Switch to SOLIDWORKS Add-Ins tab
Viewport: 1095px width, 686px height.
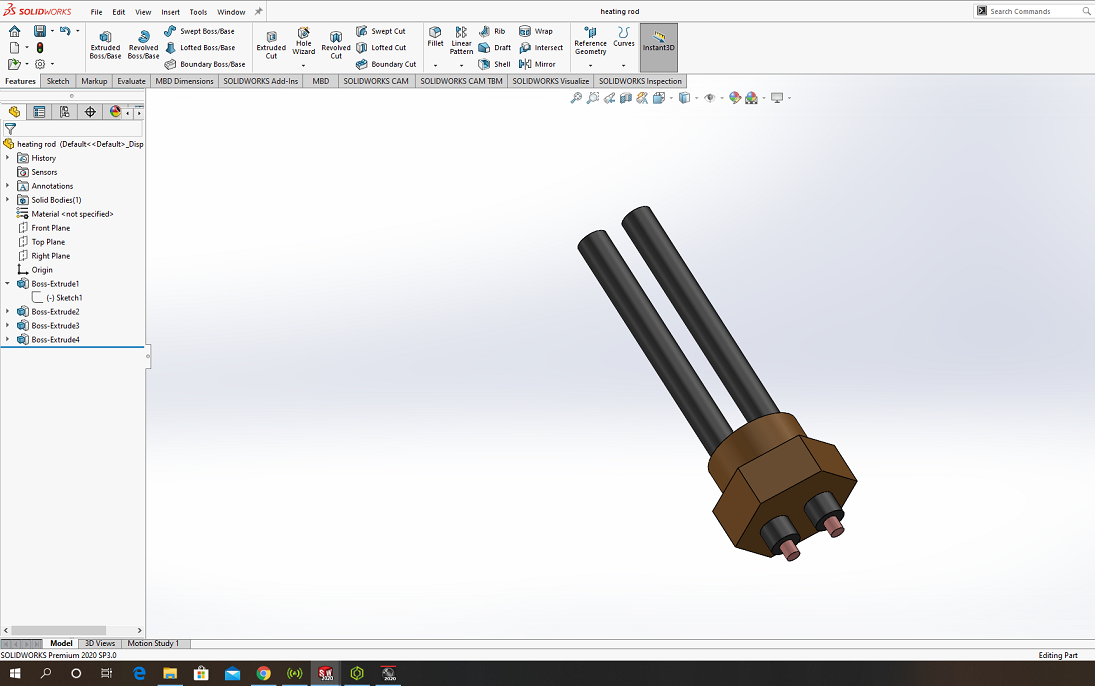point(260,81)
